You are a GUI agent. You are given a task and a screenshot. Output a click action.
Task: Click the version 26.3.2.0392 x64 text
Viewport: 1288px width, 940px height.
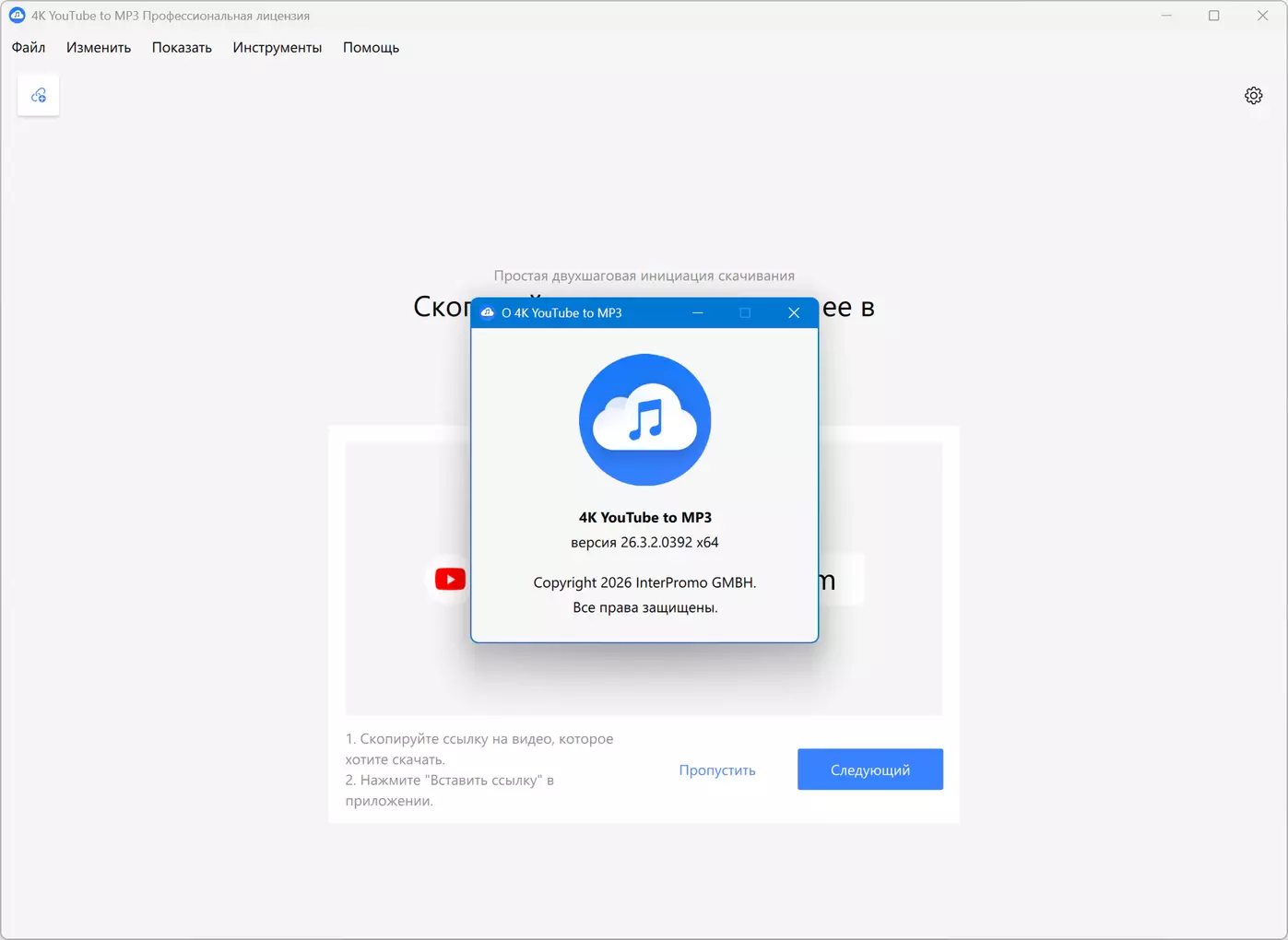(x=644, y=542)
